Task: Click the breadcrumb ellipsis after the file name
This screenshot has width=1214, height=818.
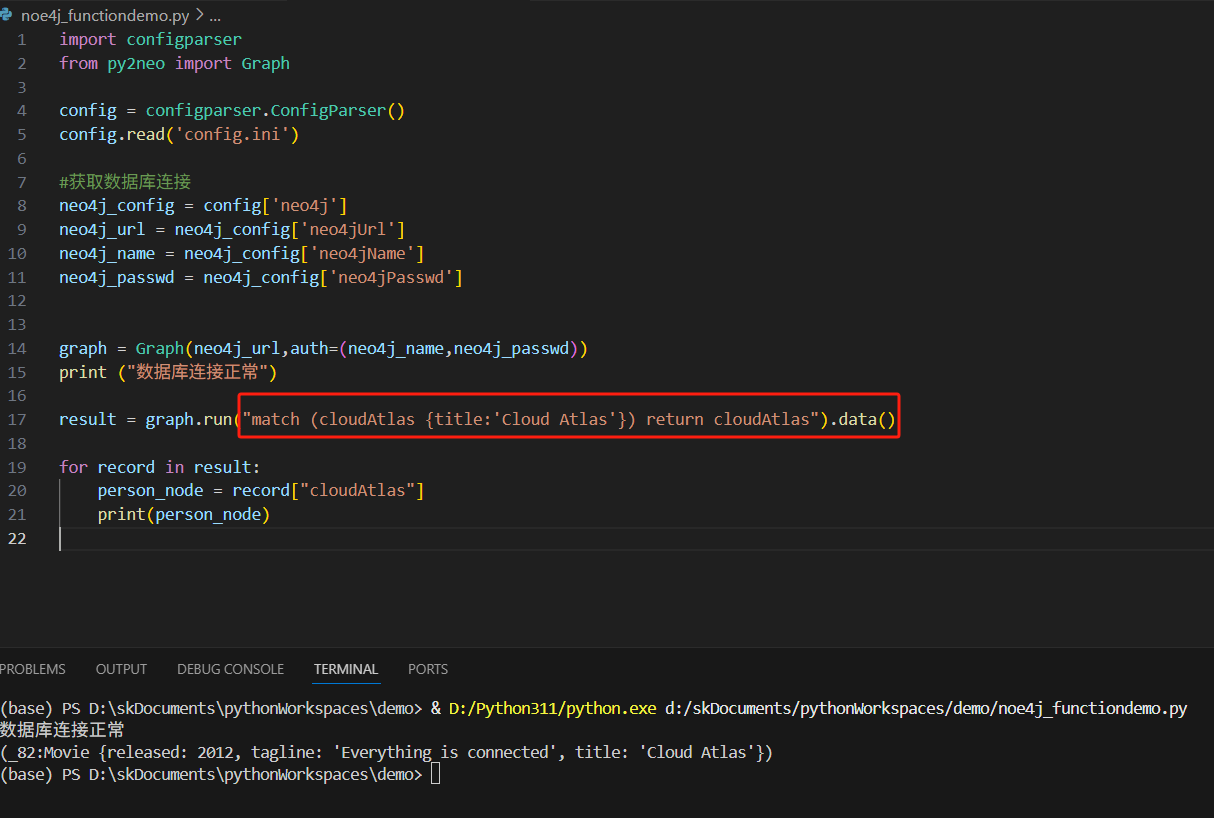Action: click(x=214, y=16)
